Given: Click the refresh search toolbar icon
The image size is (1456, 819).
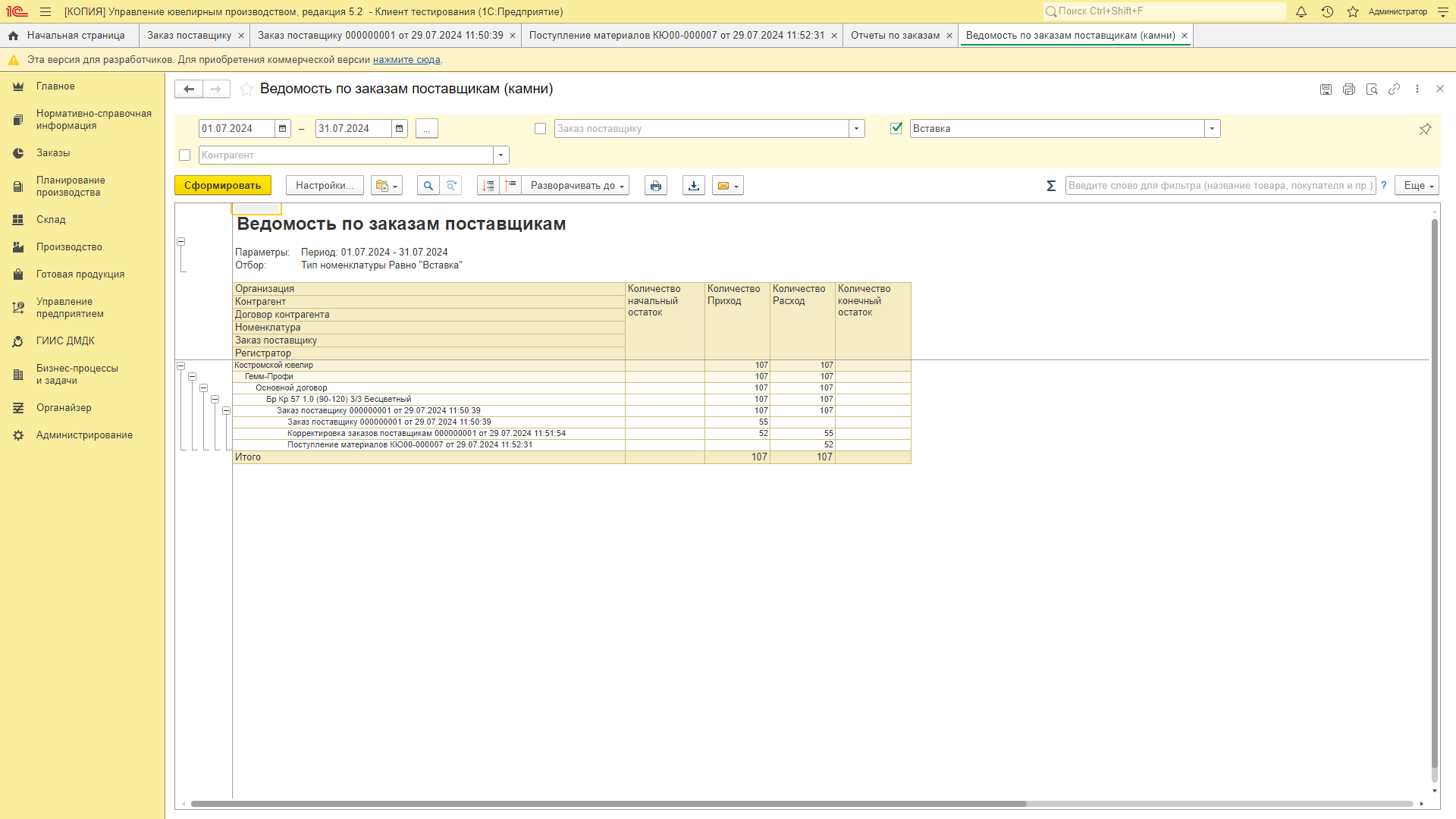Looking at the screenshot, I should point(451,186).
